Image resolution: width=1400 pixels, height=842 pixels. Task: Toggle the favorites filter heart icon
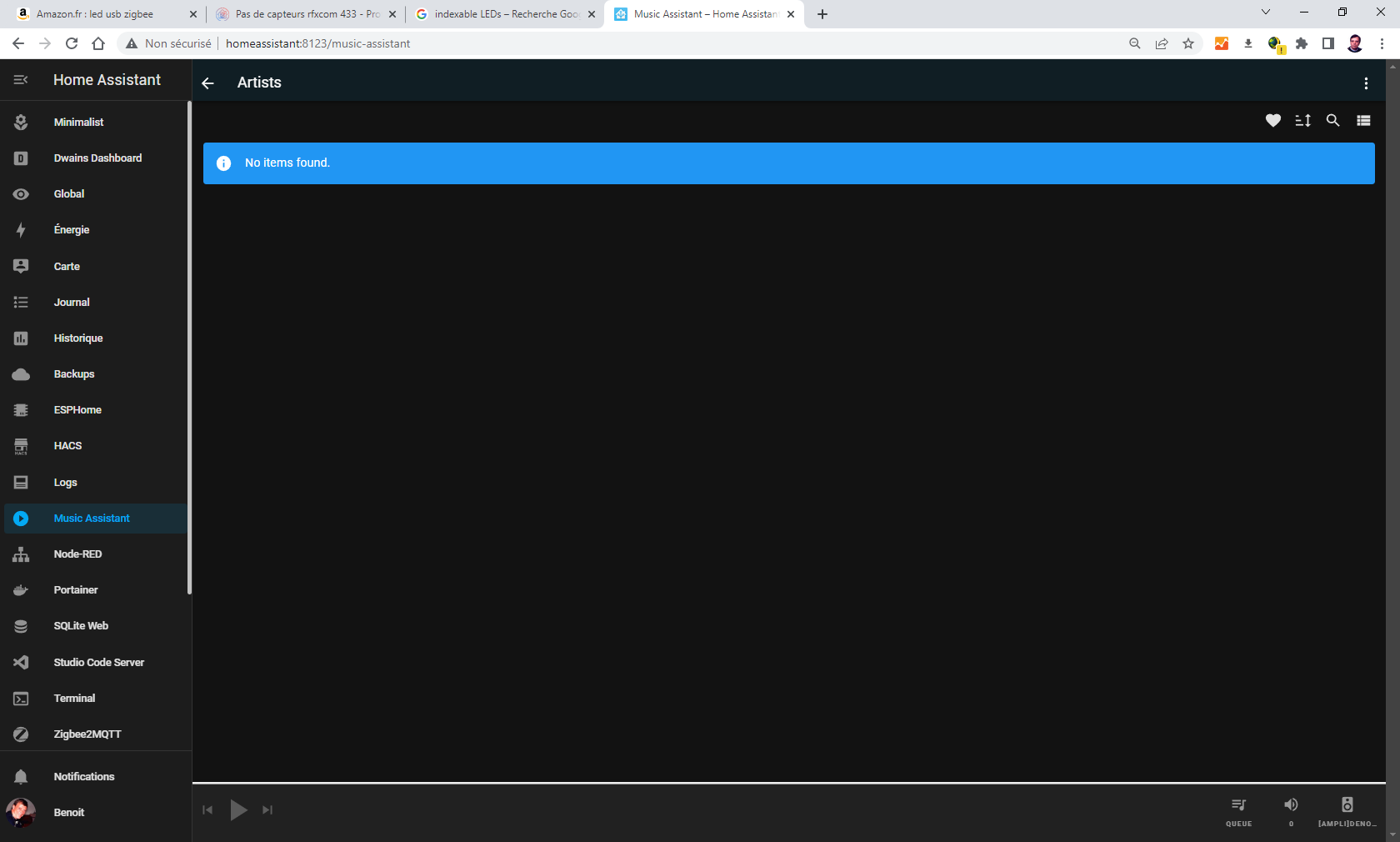(1272, 121)
